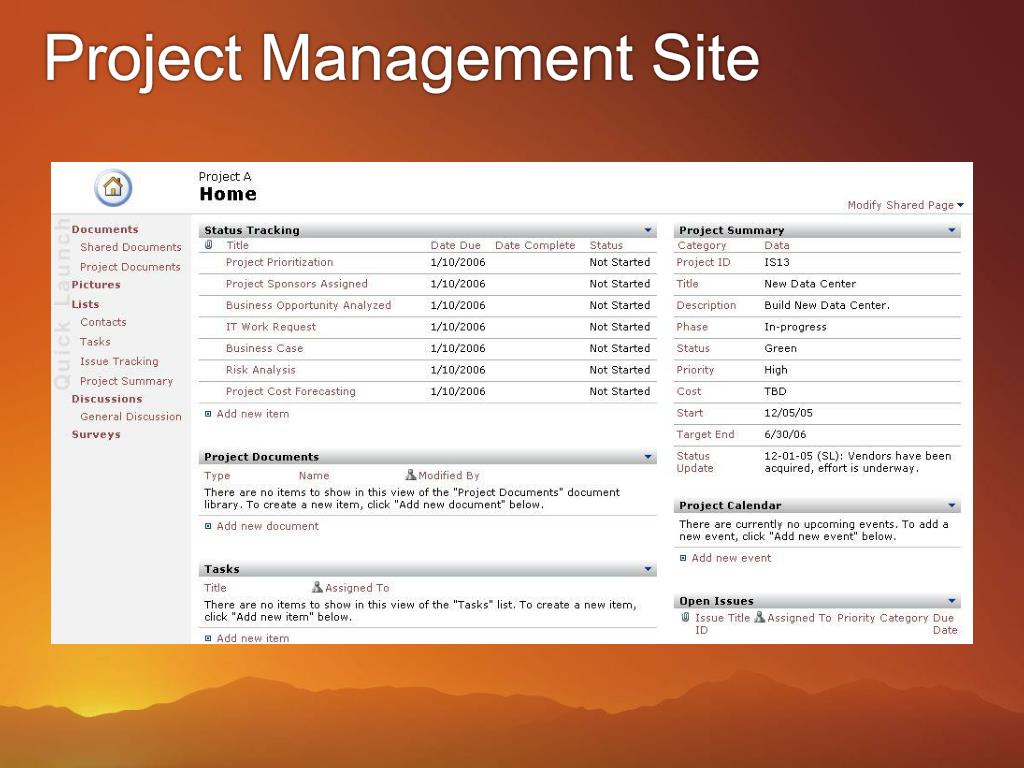Open Project Summary web part menu arrow
This screenshot has width=1024, height=768.
coord(952,230)
